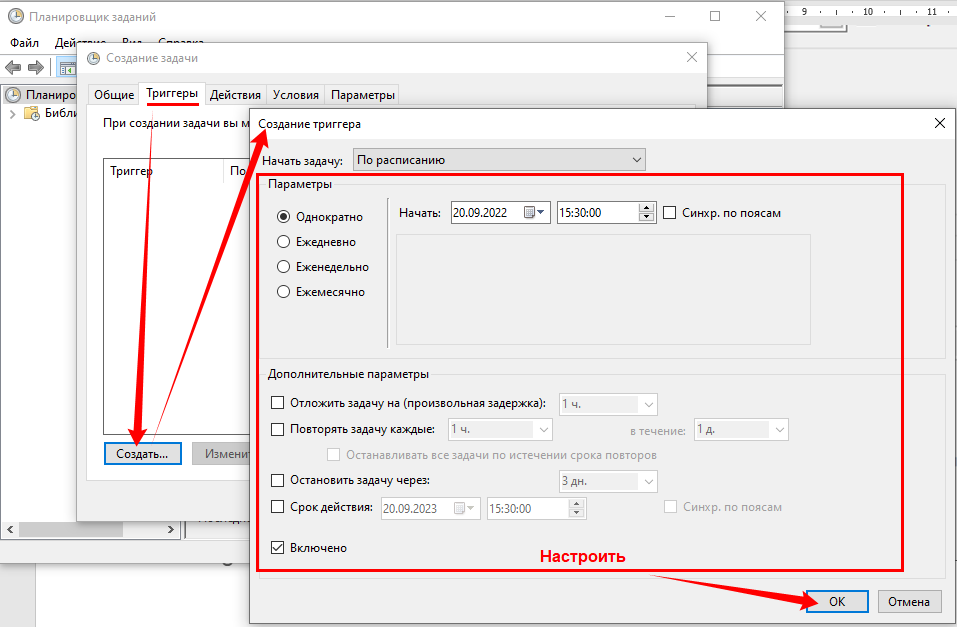Check Остановить задачу через option
The width and height of the screenshot is (957, 627).
(278, 481)
